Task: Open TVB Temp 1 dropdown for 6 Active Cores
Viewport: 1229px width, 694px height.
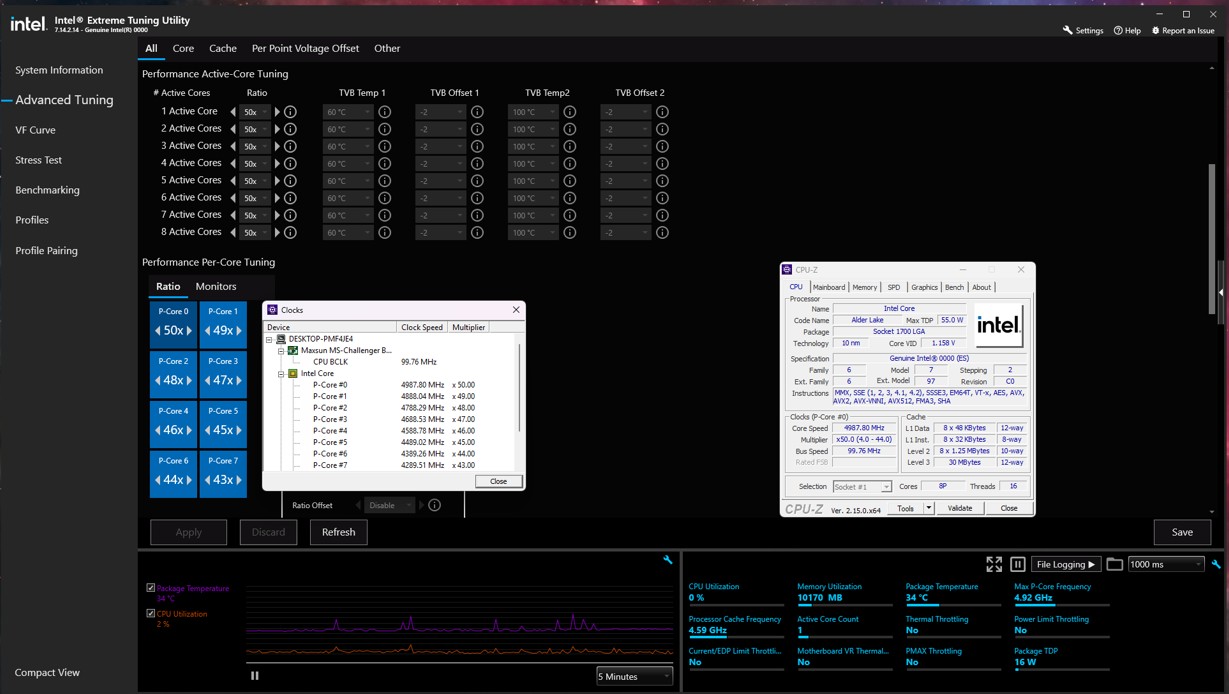Action: [x=347, y=198]
